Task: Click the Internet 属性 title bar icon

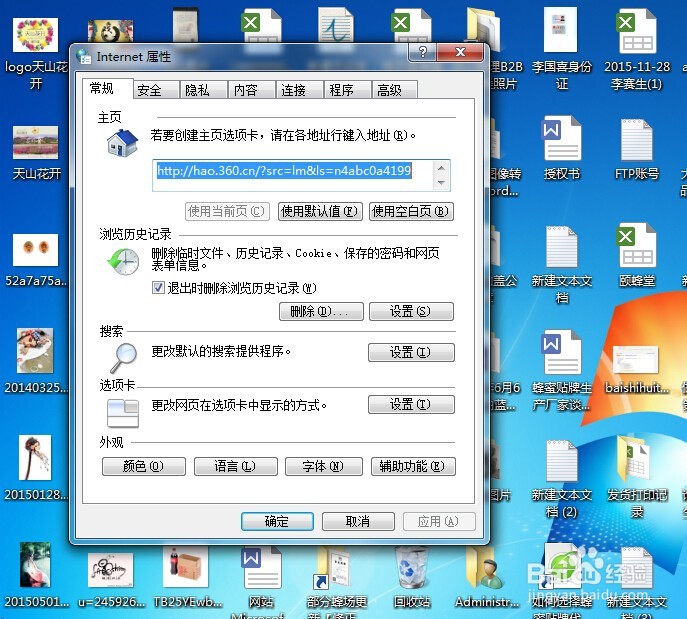Action: click(x=84, y=57)
